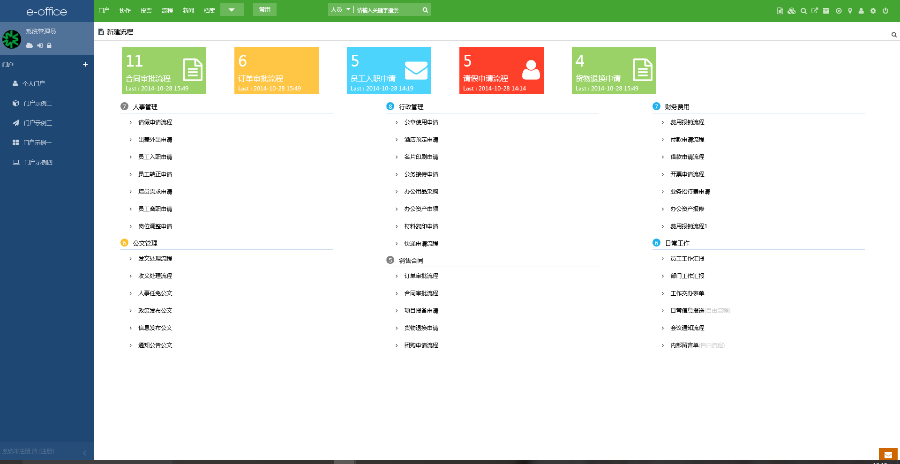Click the first menu item 门户 in the top bar
Screen dimensions: 900x464
(103, 10)
